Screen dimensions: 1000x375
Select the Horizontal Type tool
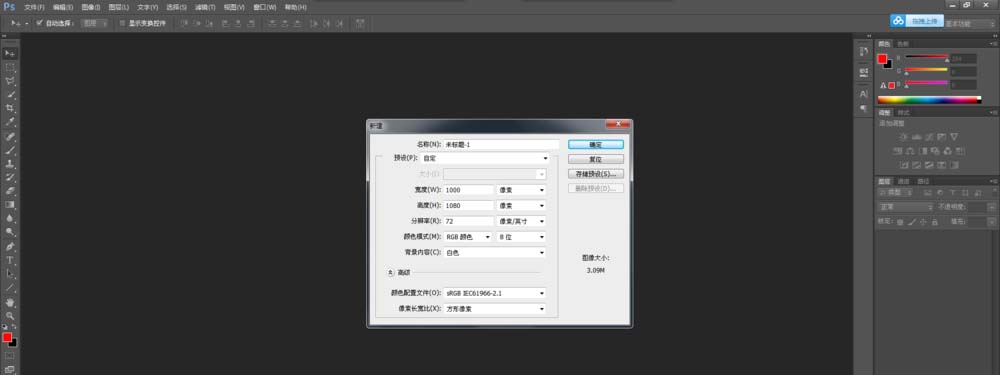tap(10, 260)
